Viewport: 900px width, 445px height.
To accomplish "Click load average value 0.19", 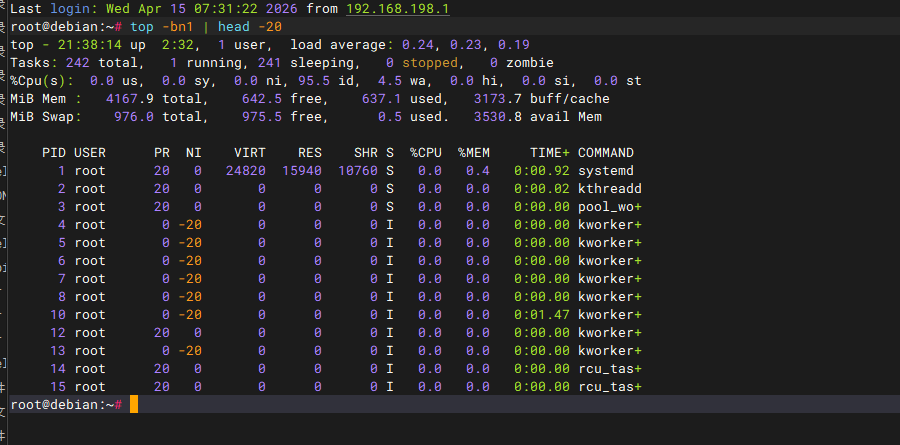I will pyautogui.click(x=513, y=45).
